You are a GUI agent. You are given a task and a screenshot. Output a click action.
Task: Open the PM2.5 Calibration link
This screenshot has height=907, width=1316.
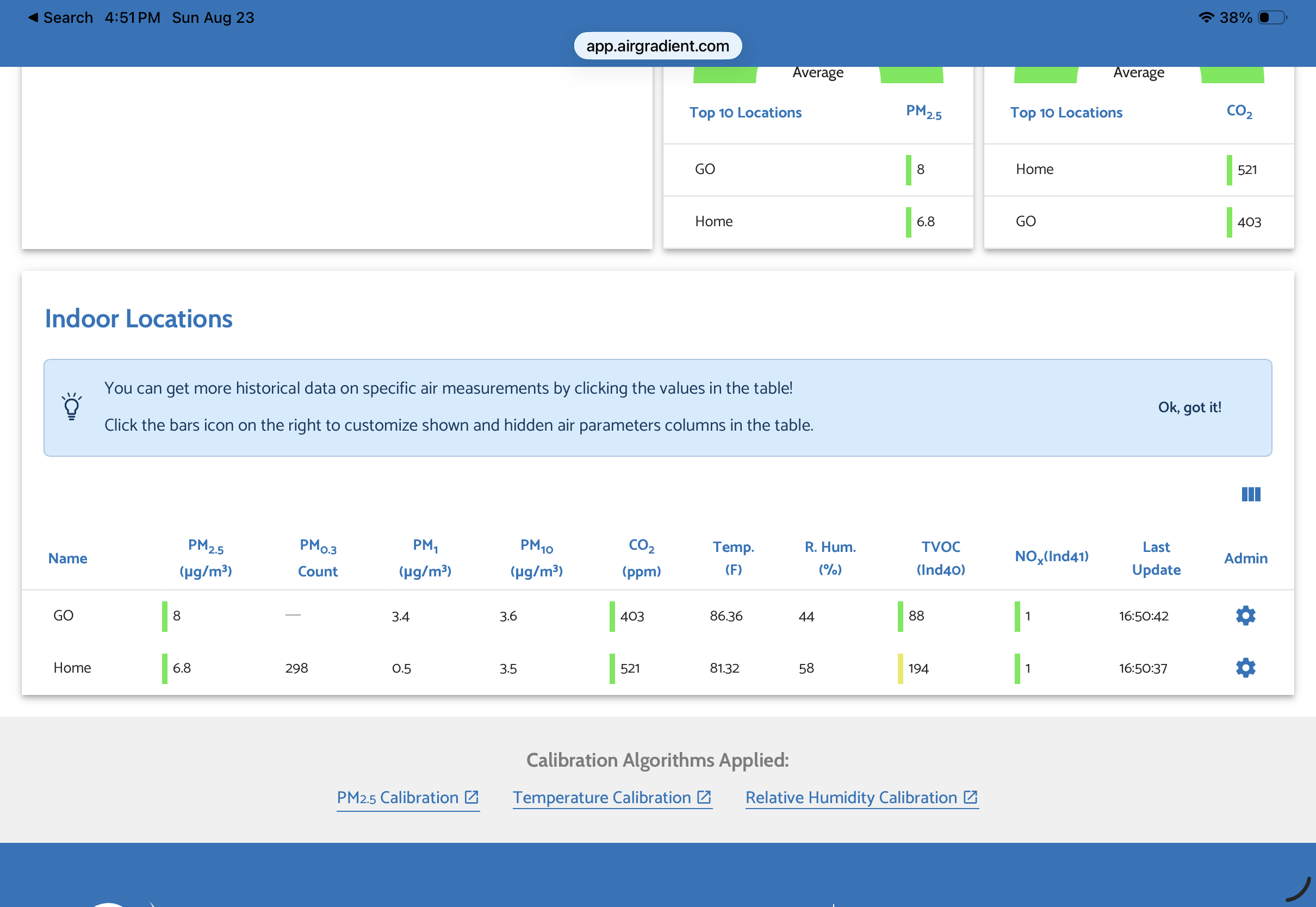(407, 797)
